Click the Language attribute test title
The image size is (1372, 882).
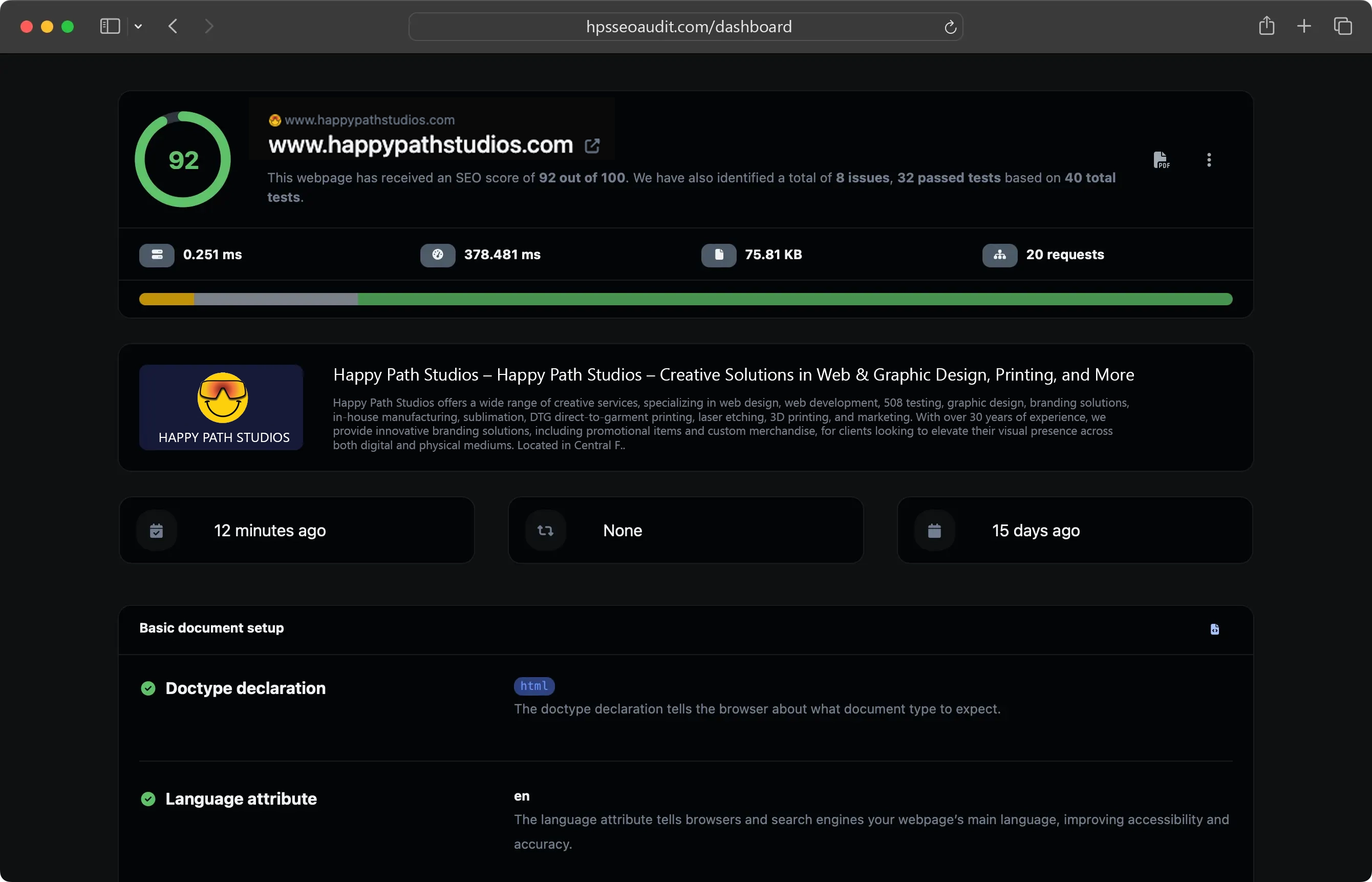click(x=241, y=799)
